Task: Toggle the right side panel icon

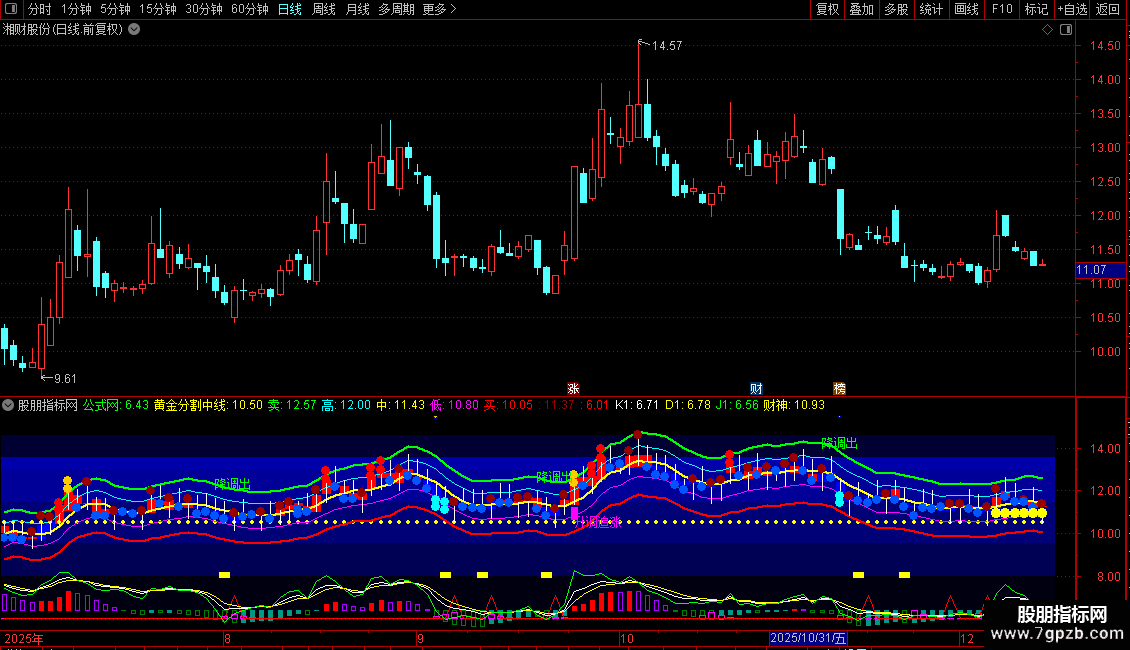Action: click(1066, 30)
